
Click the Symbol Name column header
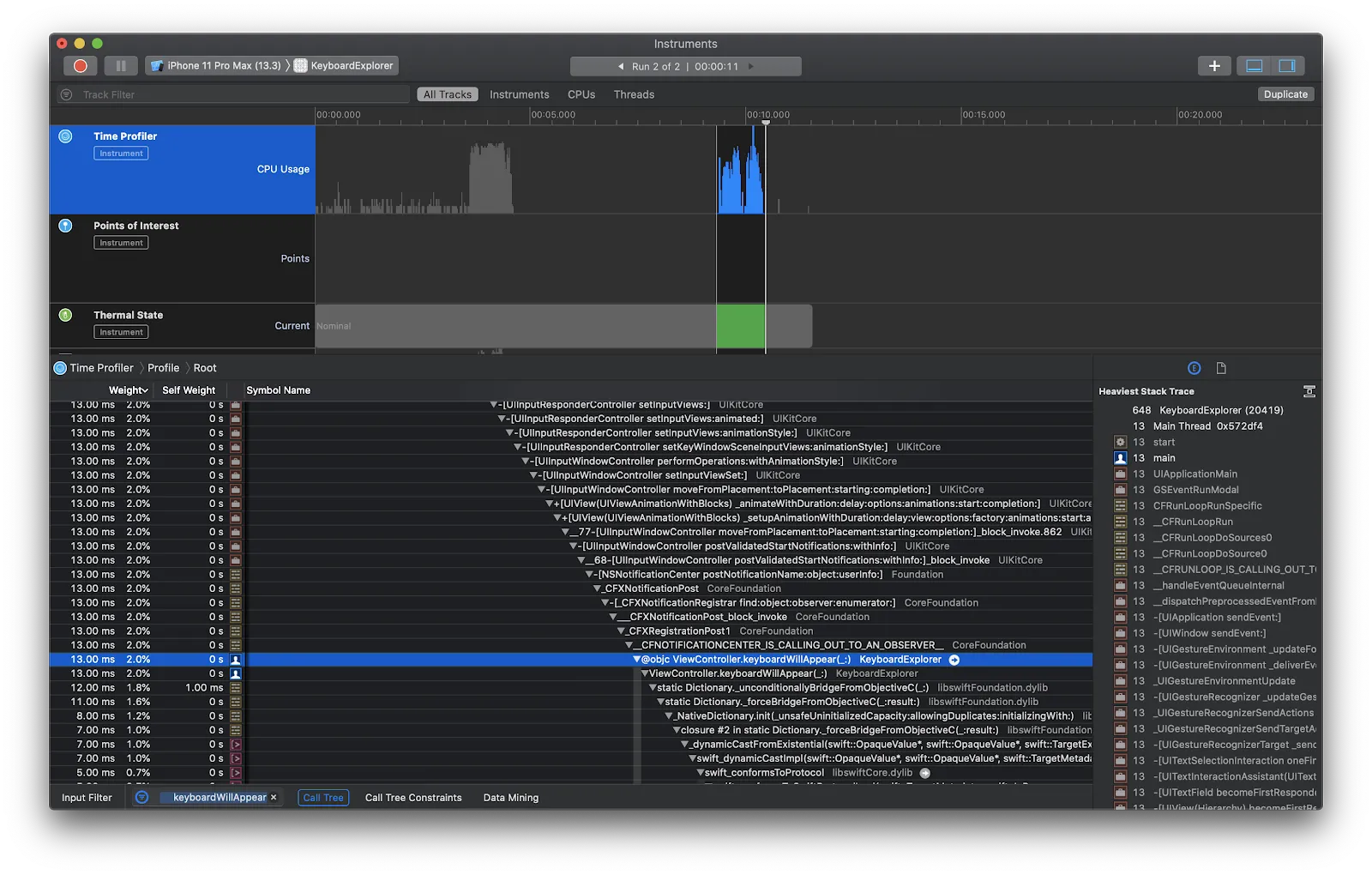[x=279, y=390]
